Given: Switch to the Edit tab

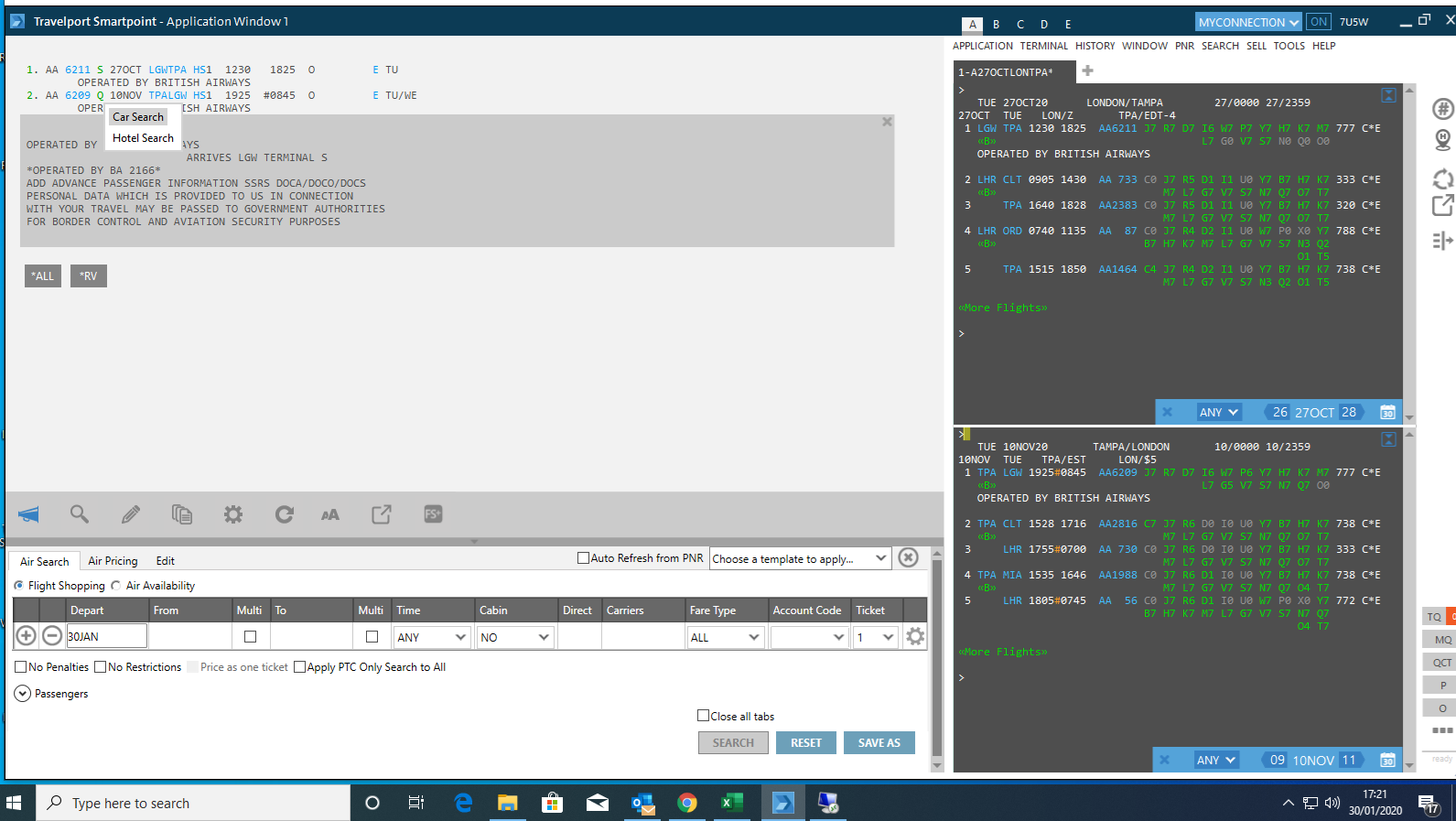Looking at the screenshot, I should (165, 561).
